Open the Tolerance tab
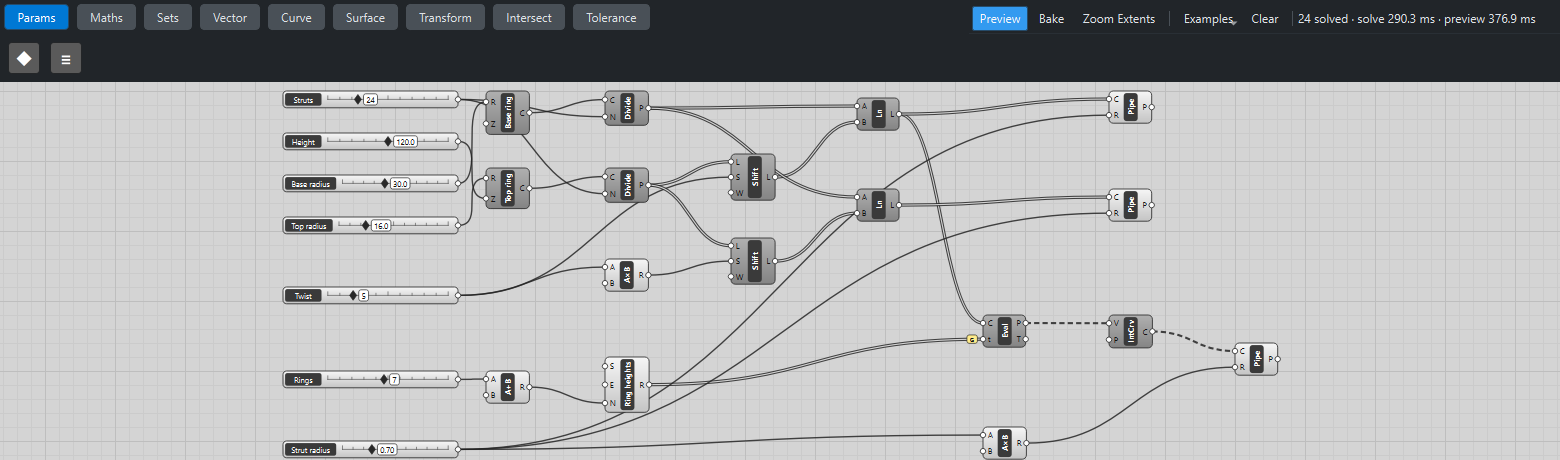This screenshot has width=1560, height=460. coord(611,17)
